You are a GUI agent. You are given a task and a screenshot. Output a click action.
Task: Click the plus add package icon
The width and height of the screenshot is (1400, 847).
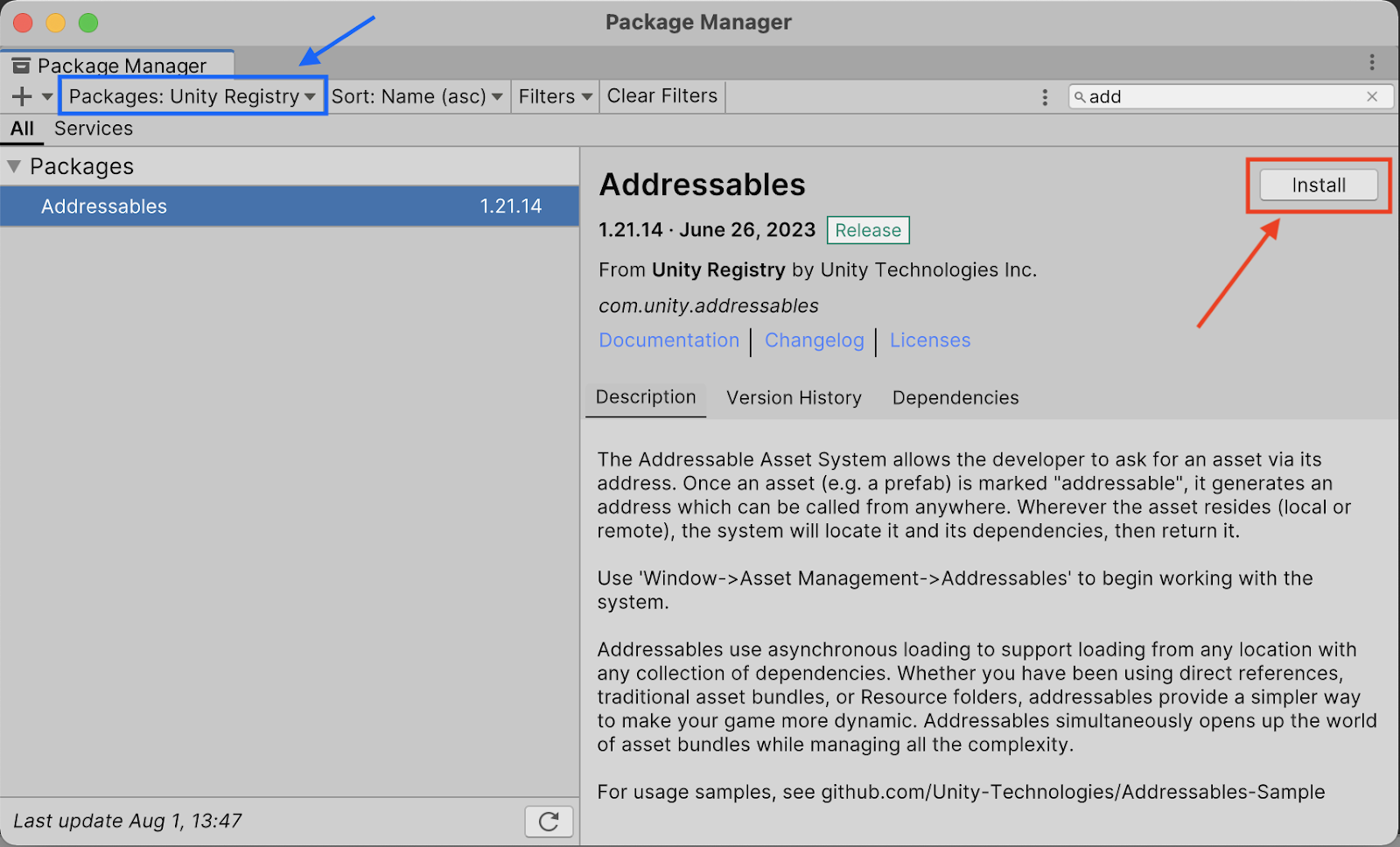pos(22,96)
